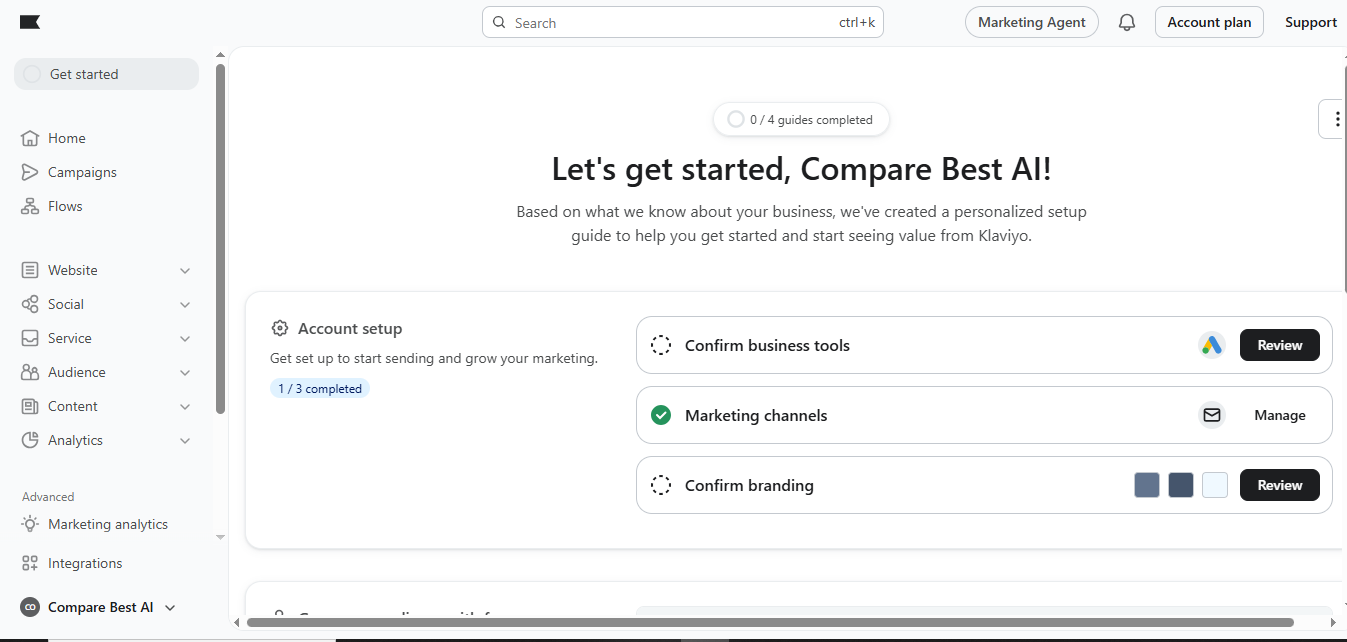Select Get started in sidebar
This screenshot has height=642, width=1347.
pos(106,74)
